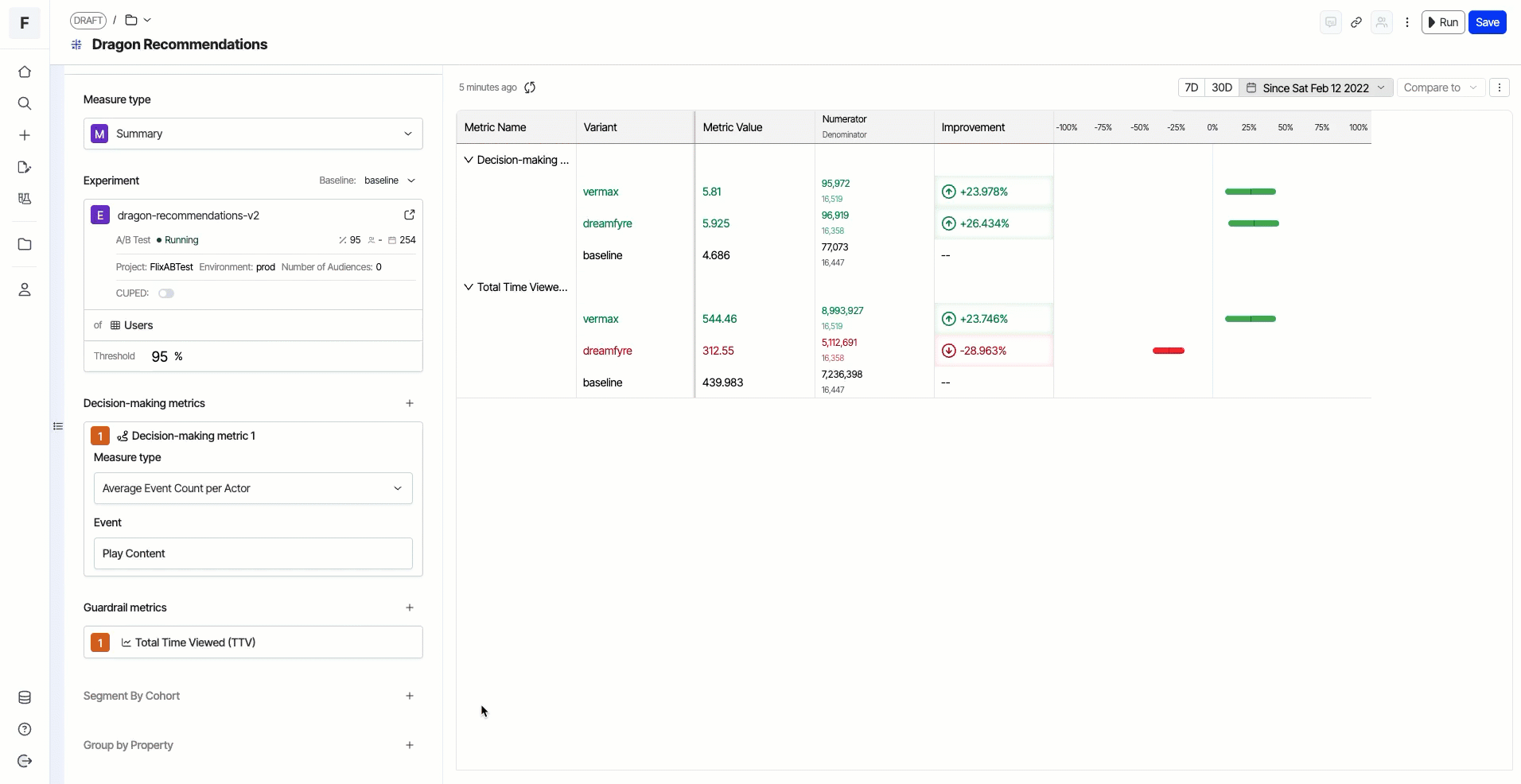
Task: Open the Decision-making metric 1 header
Action: (x=253, y=436)
